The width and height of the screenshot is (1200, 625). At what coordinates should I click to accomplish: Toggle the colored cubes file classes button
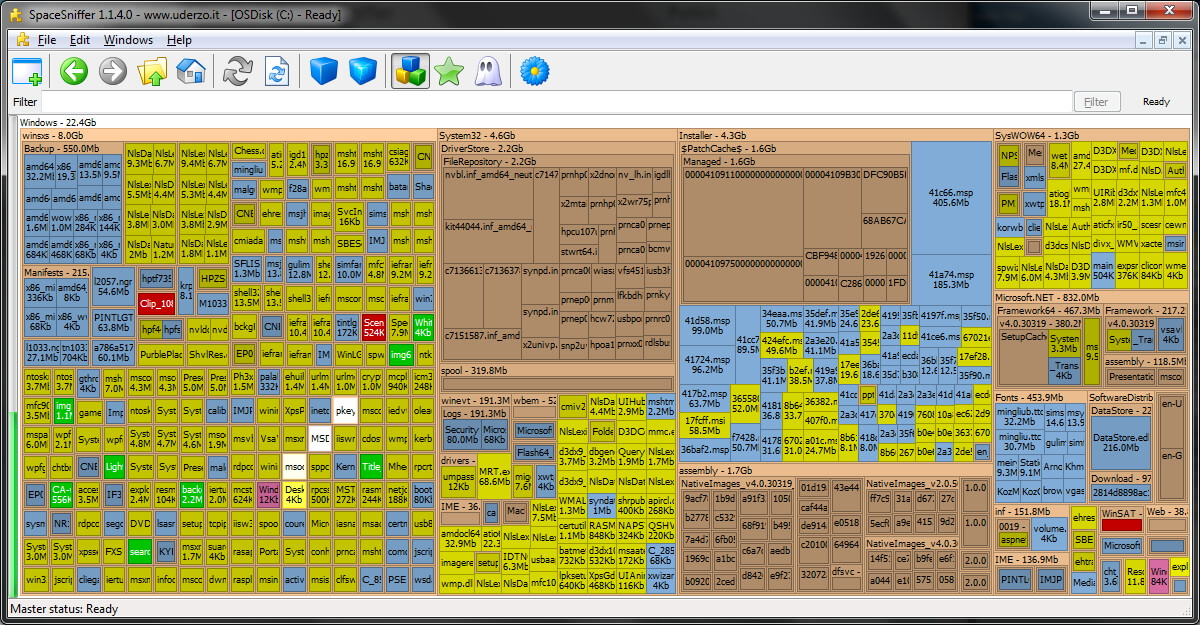point(410,71)
